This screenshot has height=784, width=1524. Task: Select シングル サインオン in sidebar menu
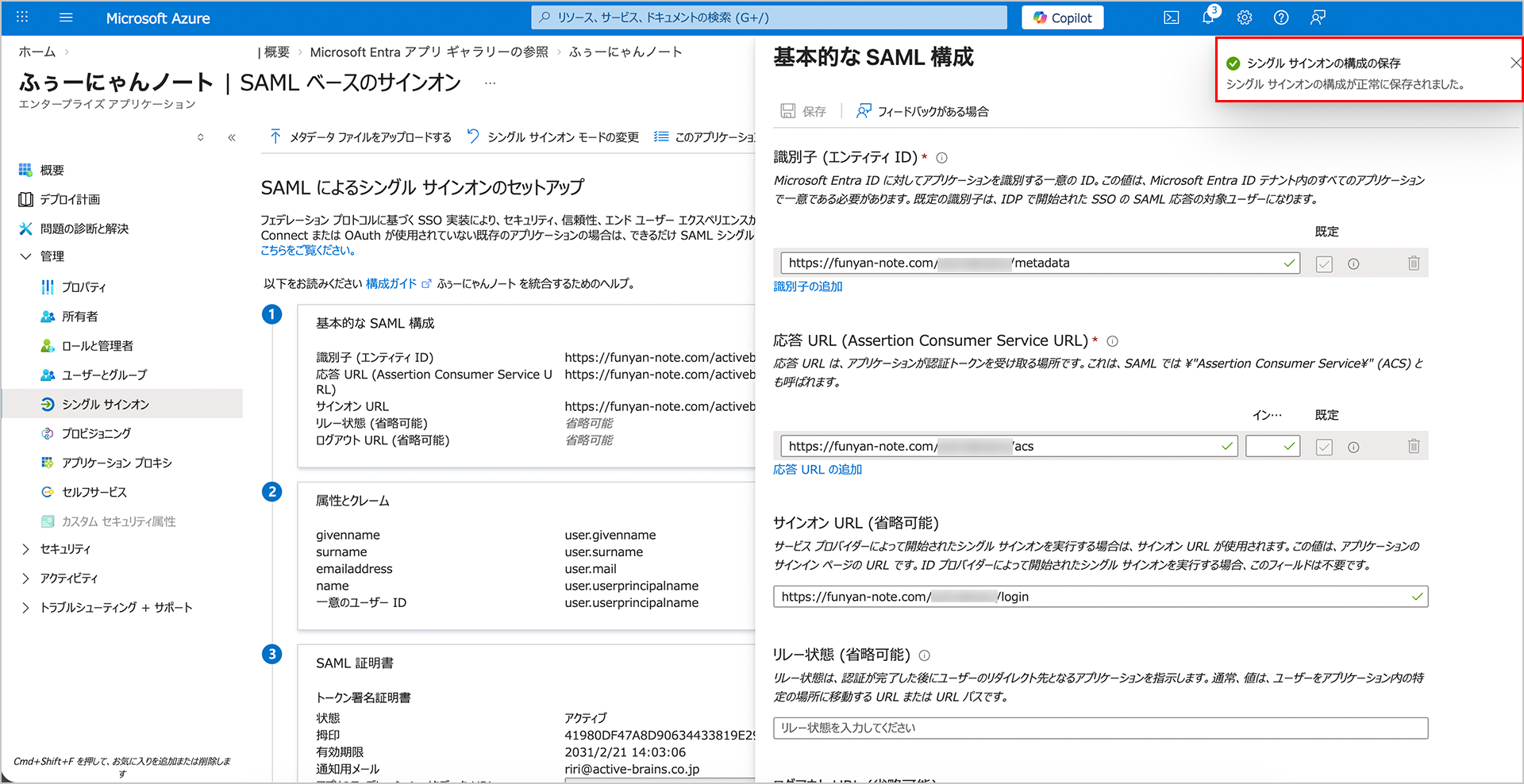[x=105, y=405]
